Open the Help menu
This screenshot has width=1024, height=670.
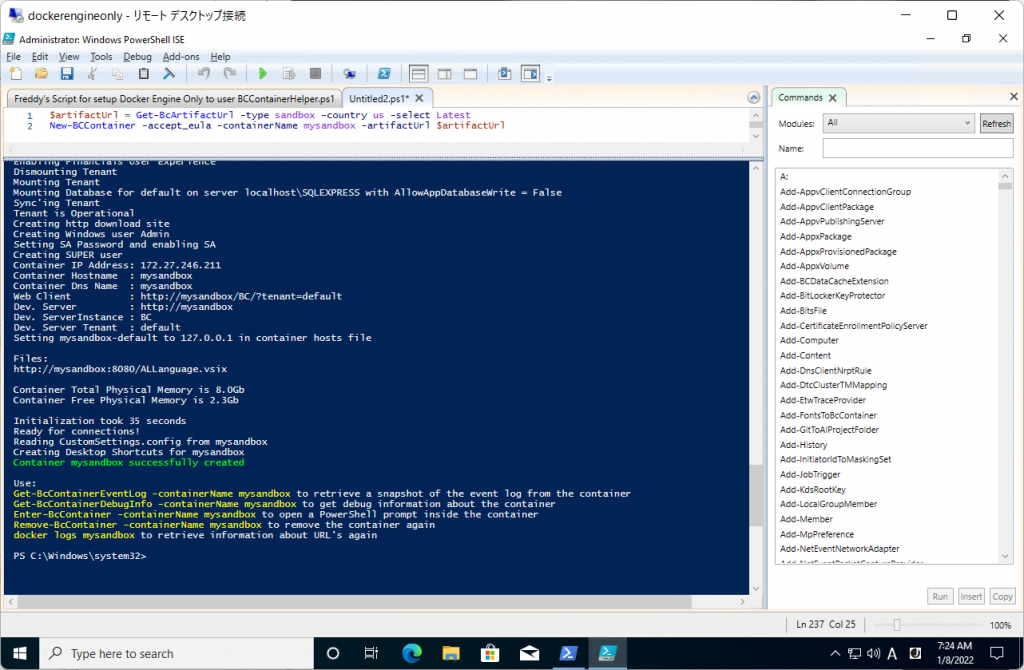pos(220,57)
